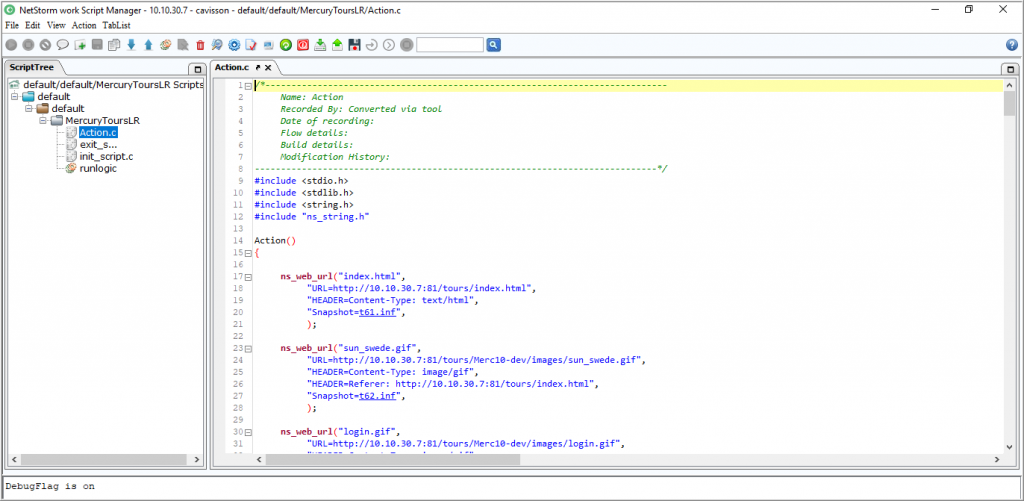Collapse the nested default folder node
Viewport: 1024px width, 501px height.
[29, 108]
